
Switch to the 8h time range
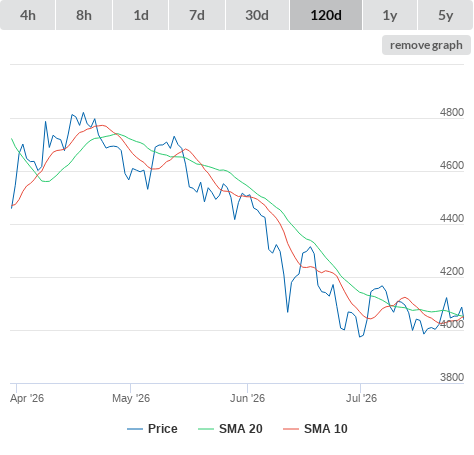(84, 15)
